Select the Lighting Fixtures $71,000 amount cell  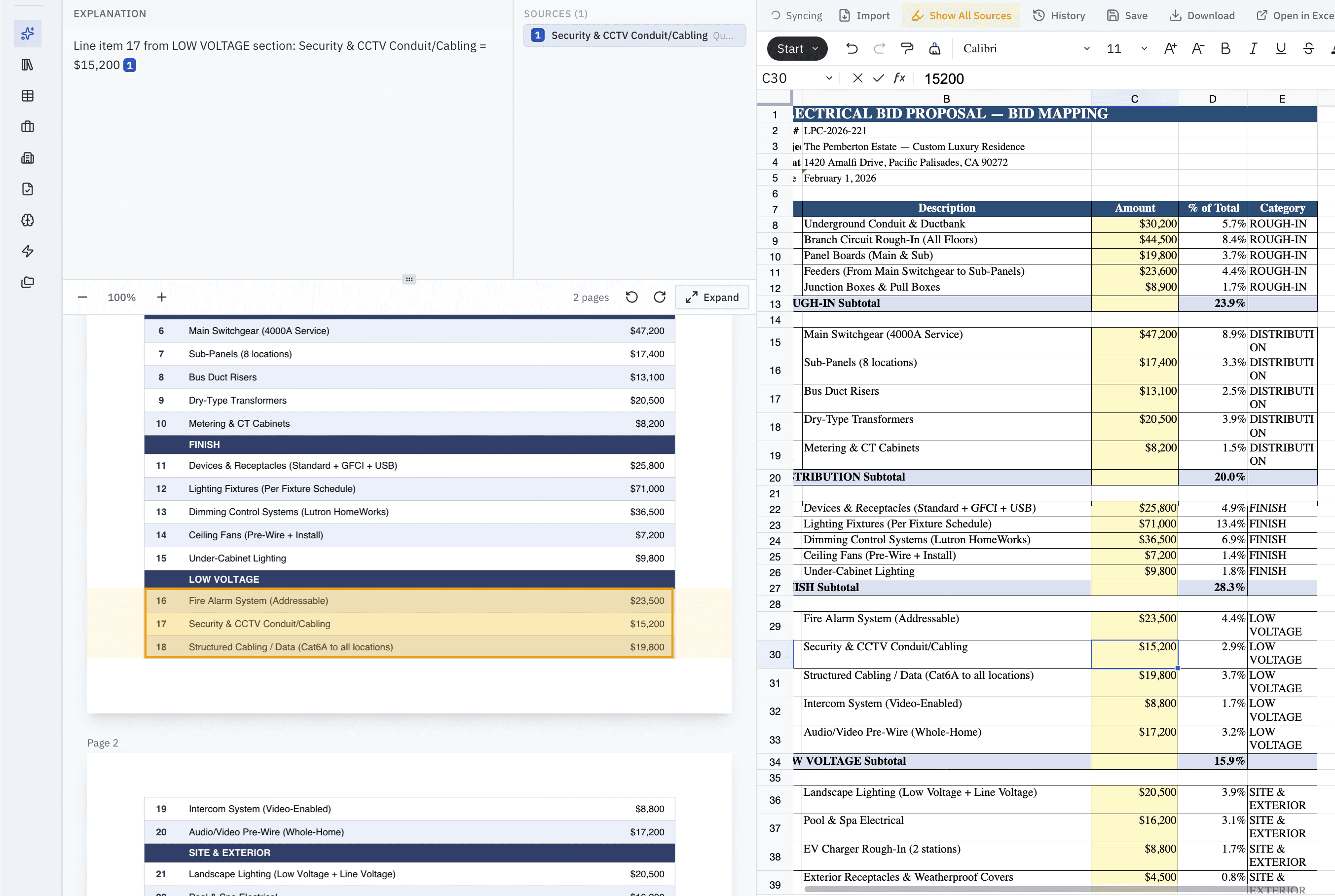click(1134, 524)
